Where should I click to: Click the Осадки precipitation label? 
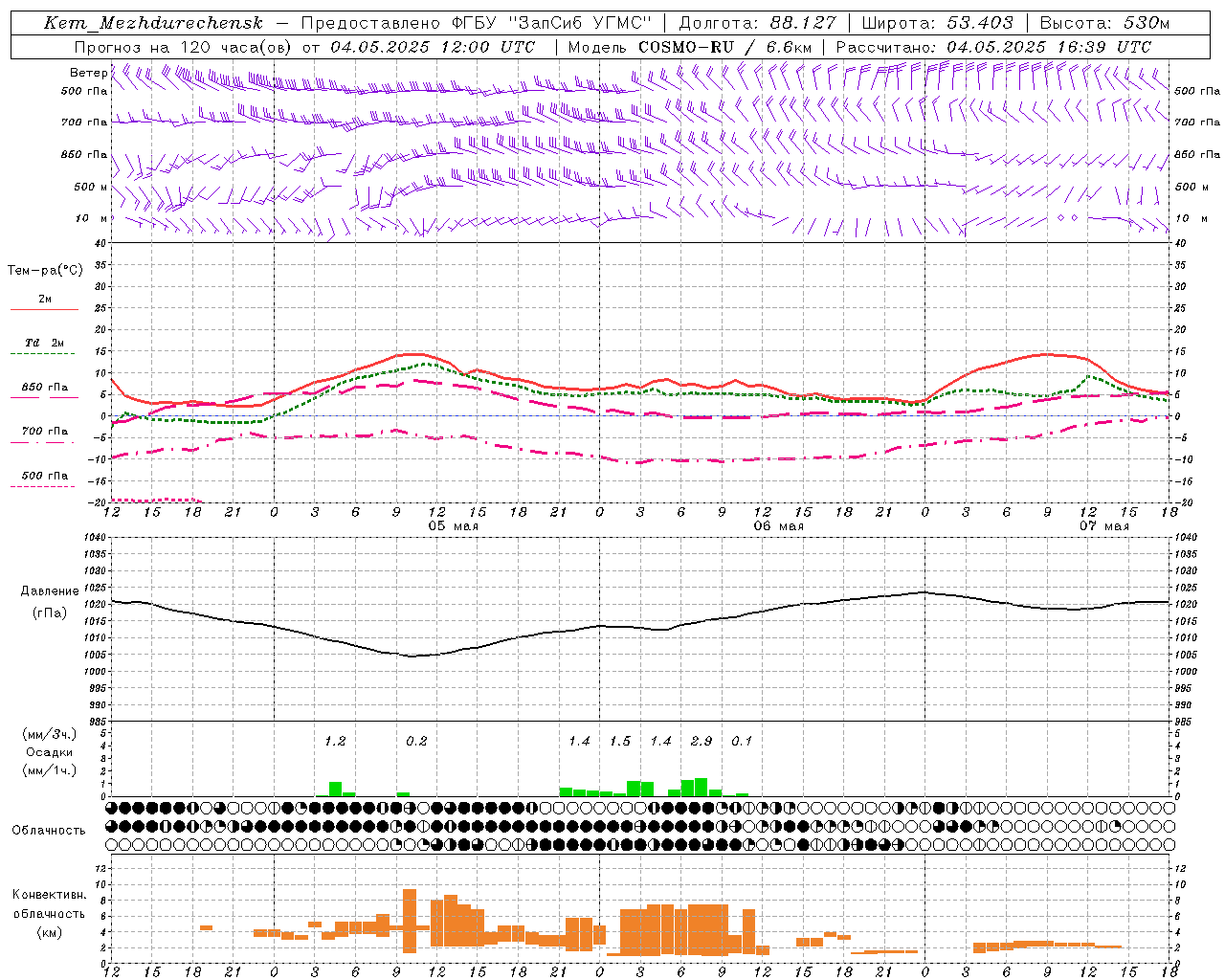(x=49, y=752)
